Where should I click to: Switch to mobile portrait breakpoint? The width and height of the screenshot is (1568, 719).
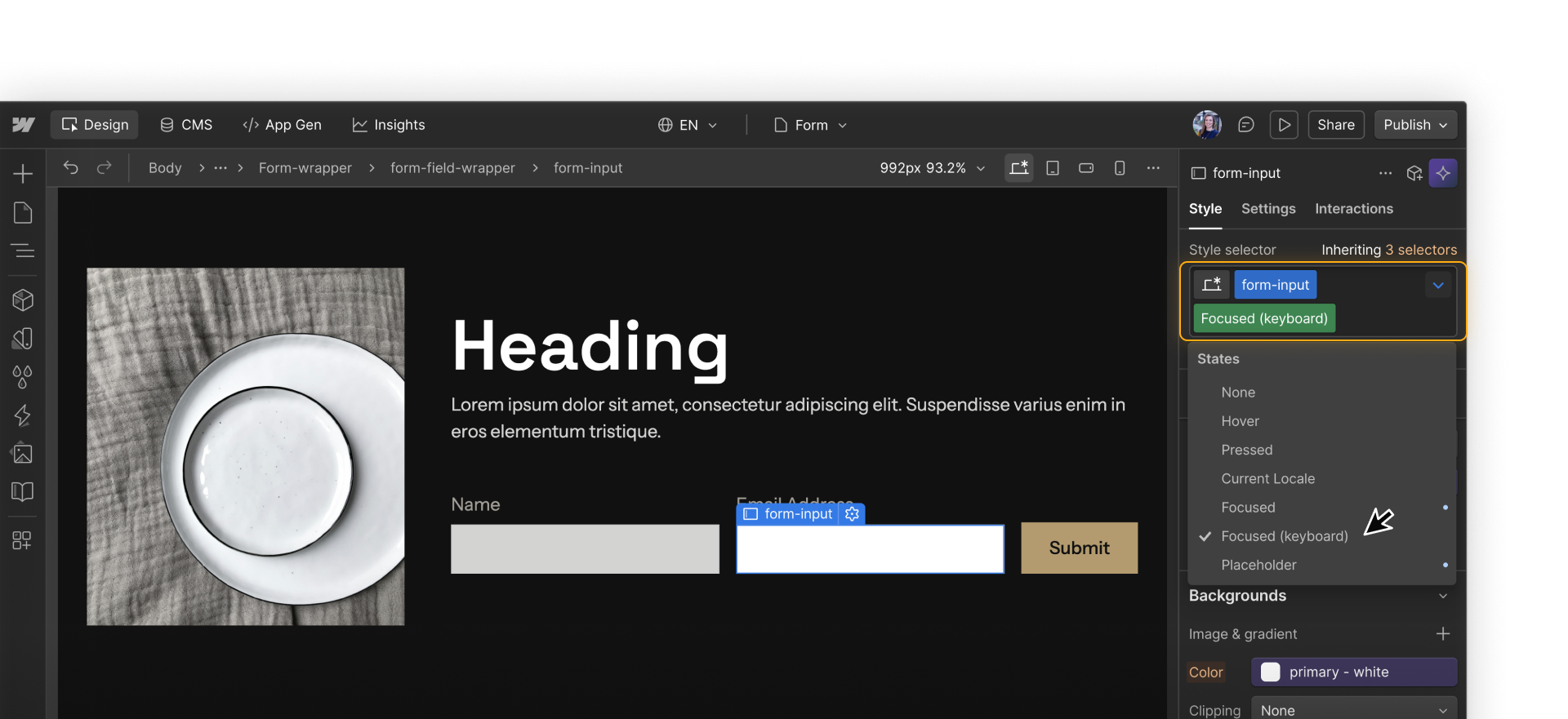[x=1120, y=167]
